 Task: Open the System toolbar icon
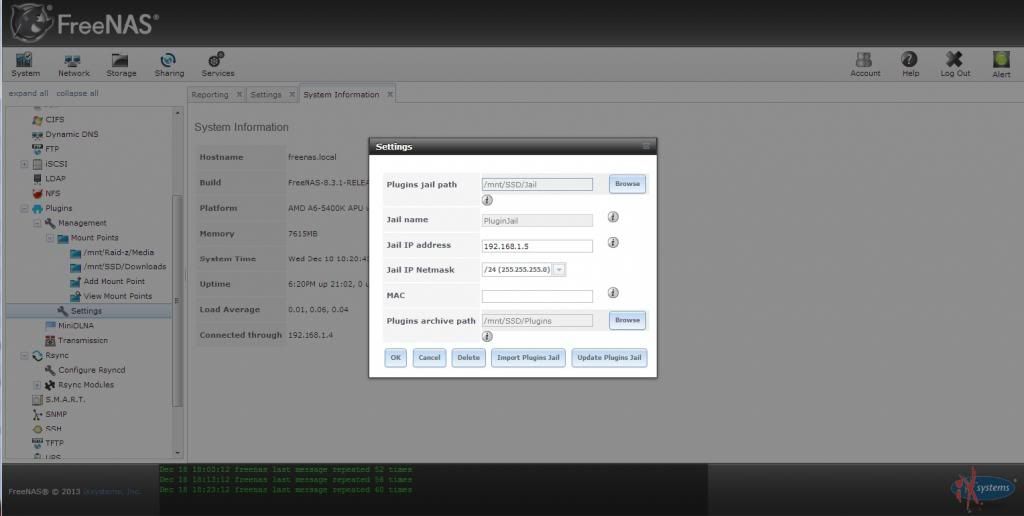coord(25,65)
